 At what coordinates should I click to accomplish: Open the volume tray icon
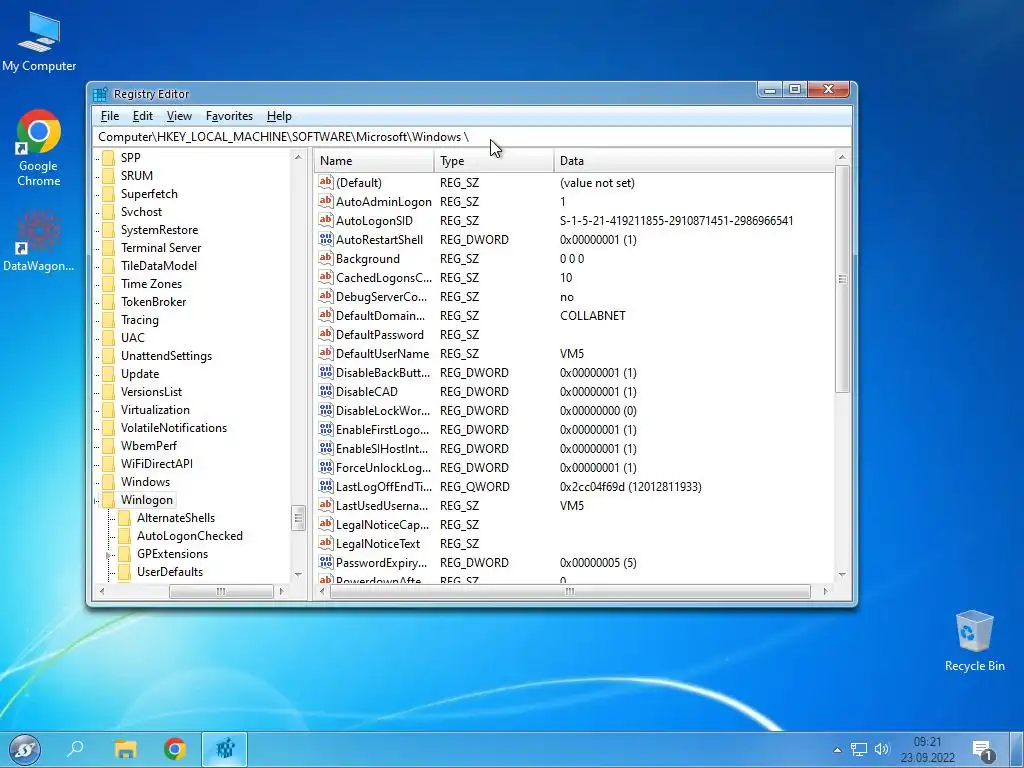882,750
